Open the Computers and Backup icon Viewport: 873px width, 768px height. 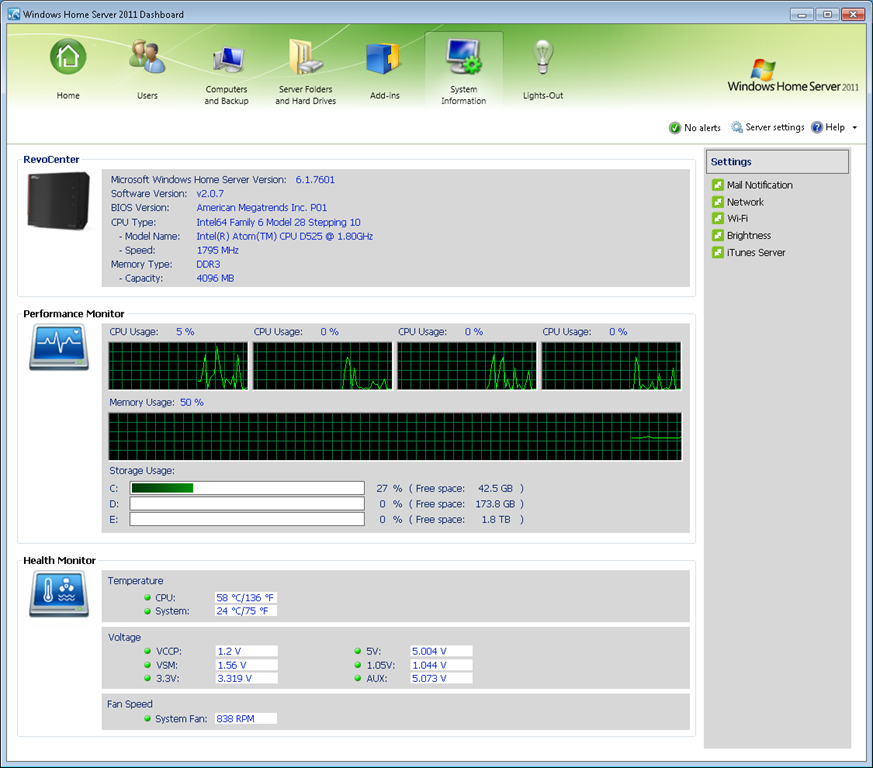[228, 58]
